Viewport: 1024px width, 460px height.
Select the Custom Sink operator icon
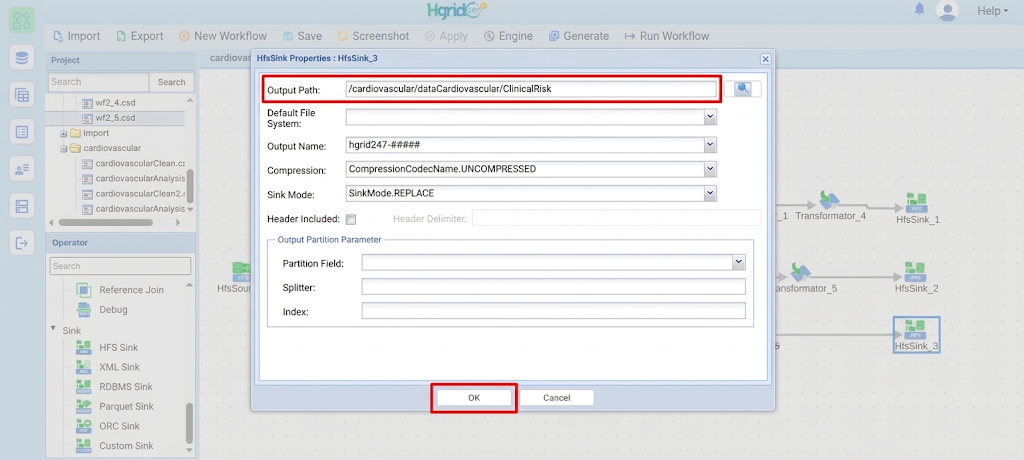(84, 445)
